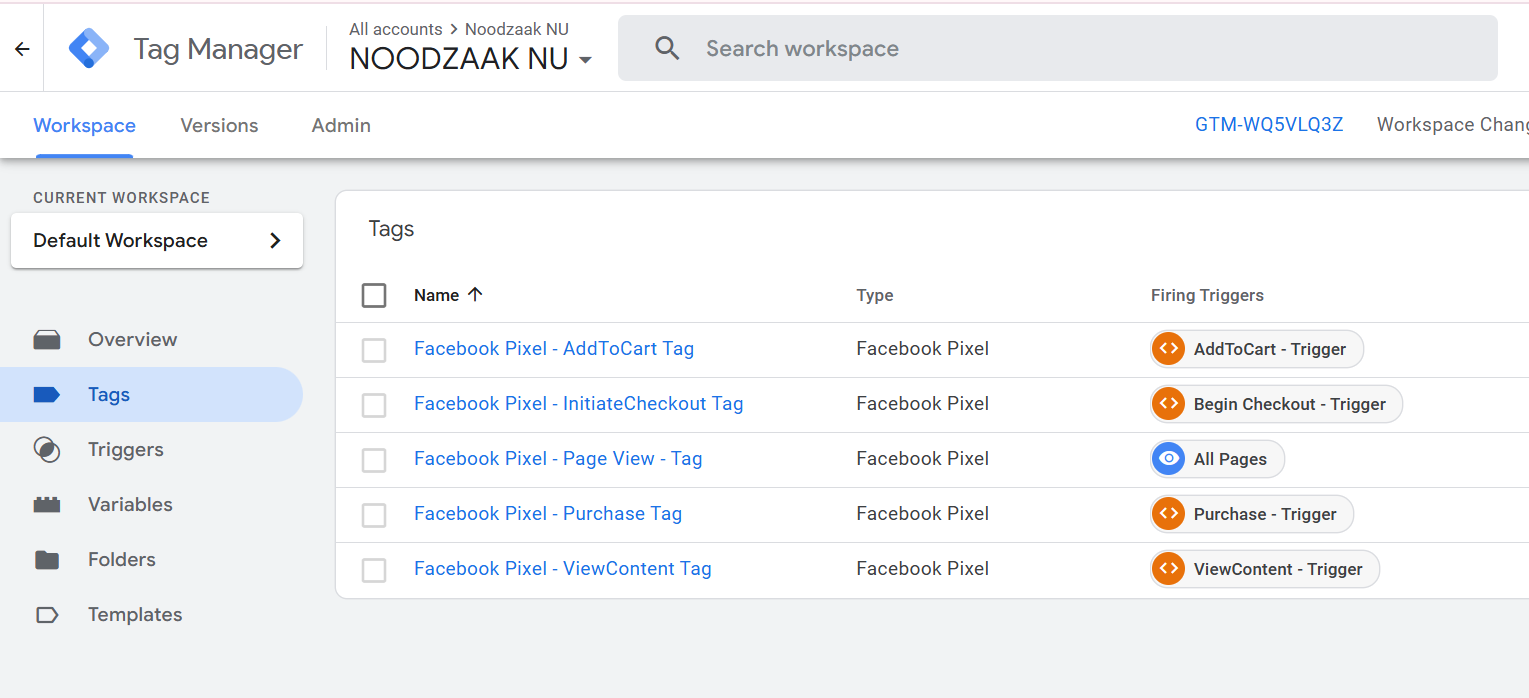The image size is (1529, 698).
Task: Tick the select-all checkbox in header
Action: 374,295
